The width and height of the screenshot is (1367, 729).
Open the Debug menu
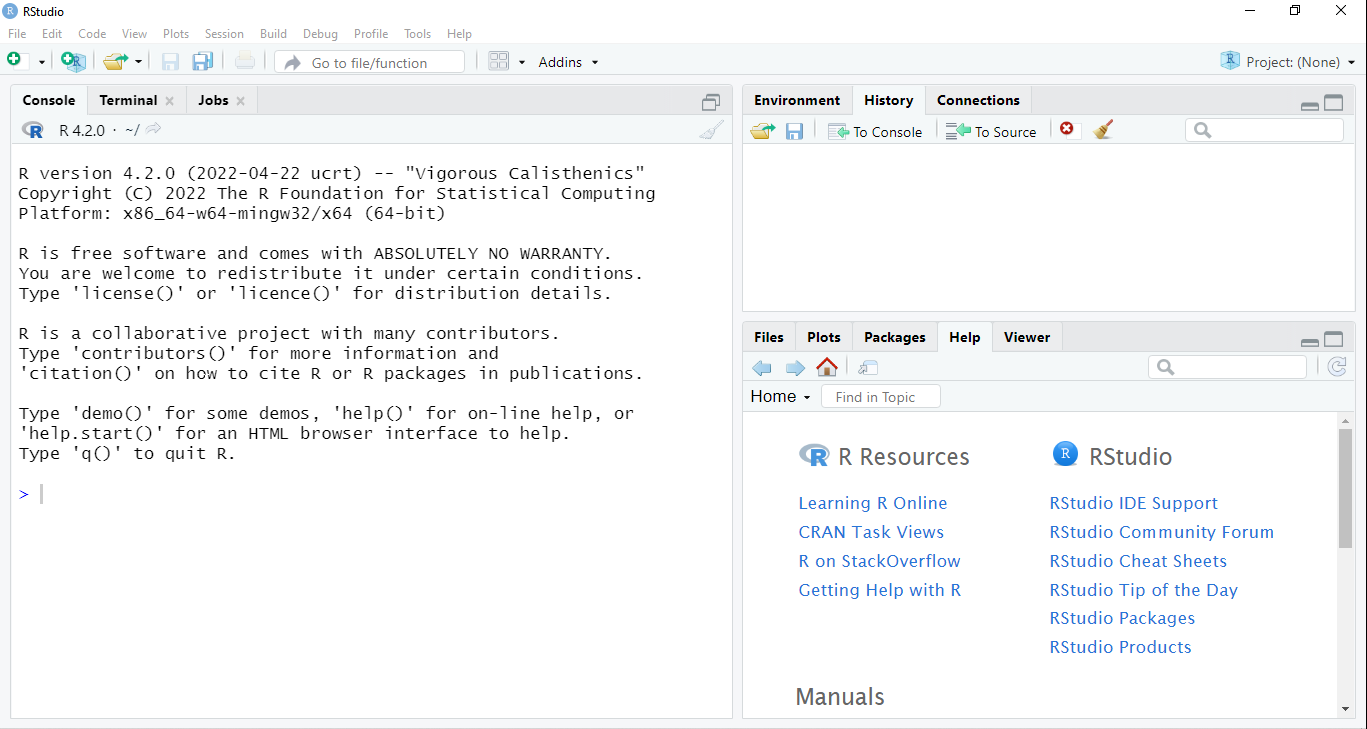point(320,34)
